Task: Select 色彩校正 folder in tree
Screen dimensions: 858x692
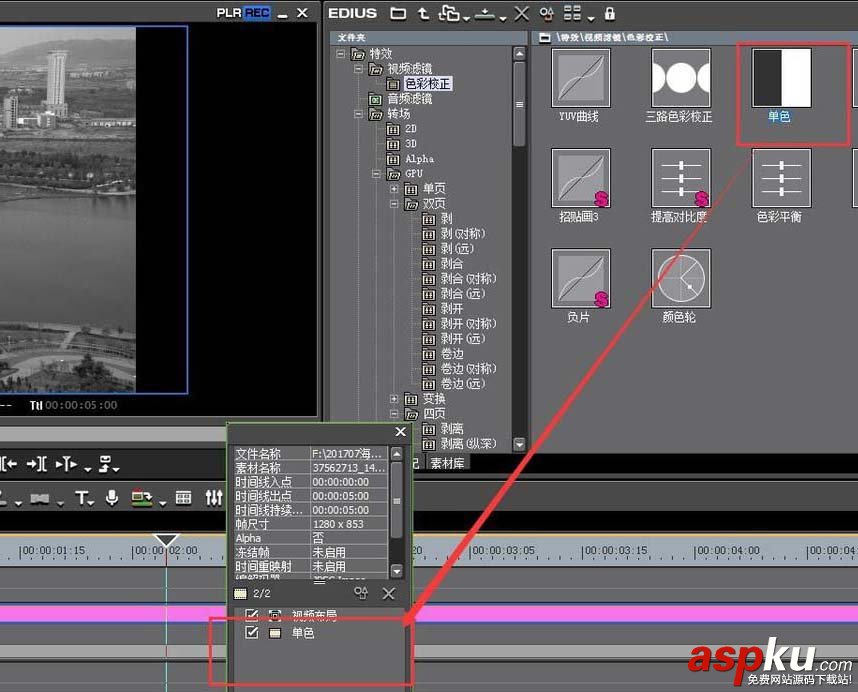Action: (x=428, y=84)
